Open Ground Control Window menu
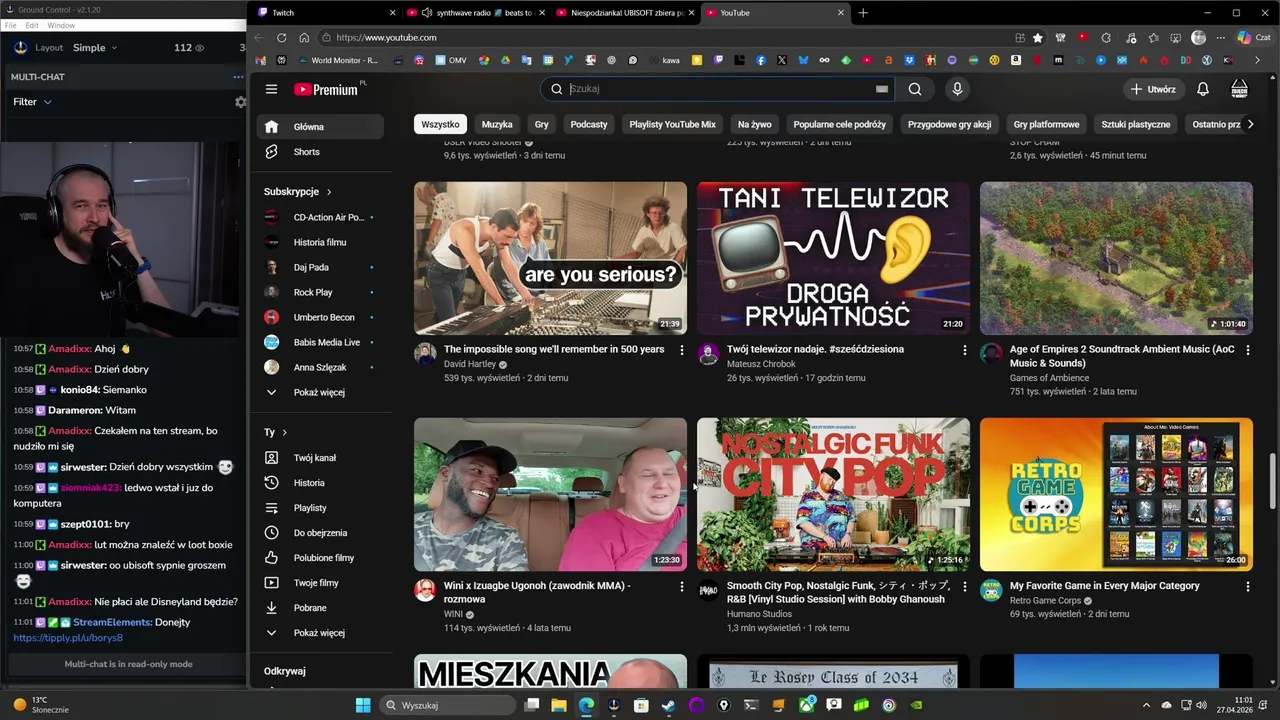This screenshot has width=1280, height=720. (x=61, y=25)
